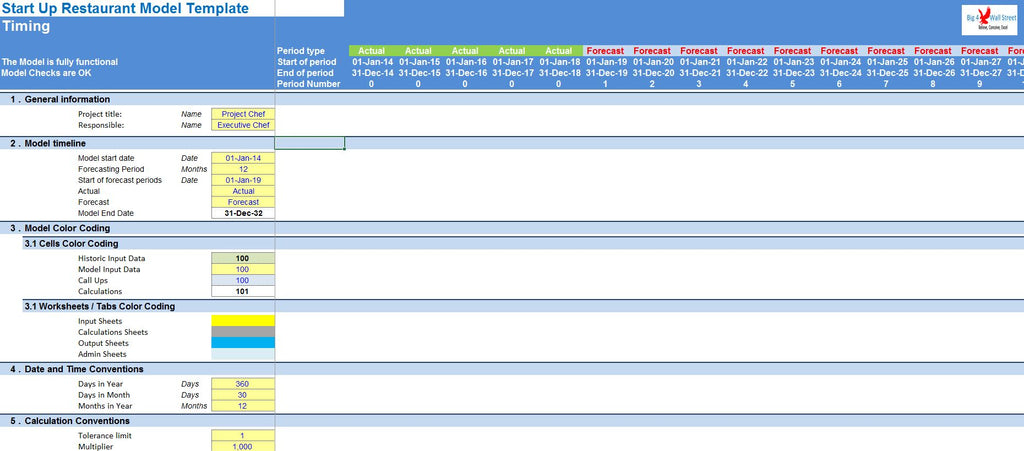The image size is (1024, 451).
Task: Select the Responsible cell 'Executive Chef'
Action: point(243,125)
